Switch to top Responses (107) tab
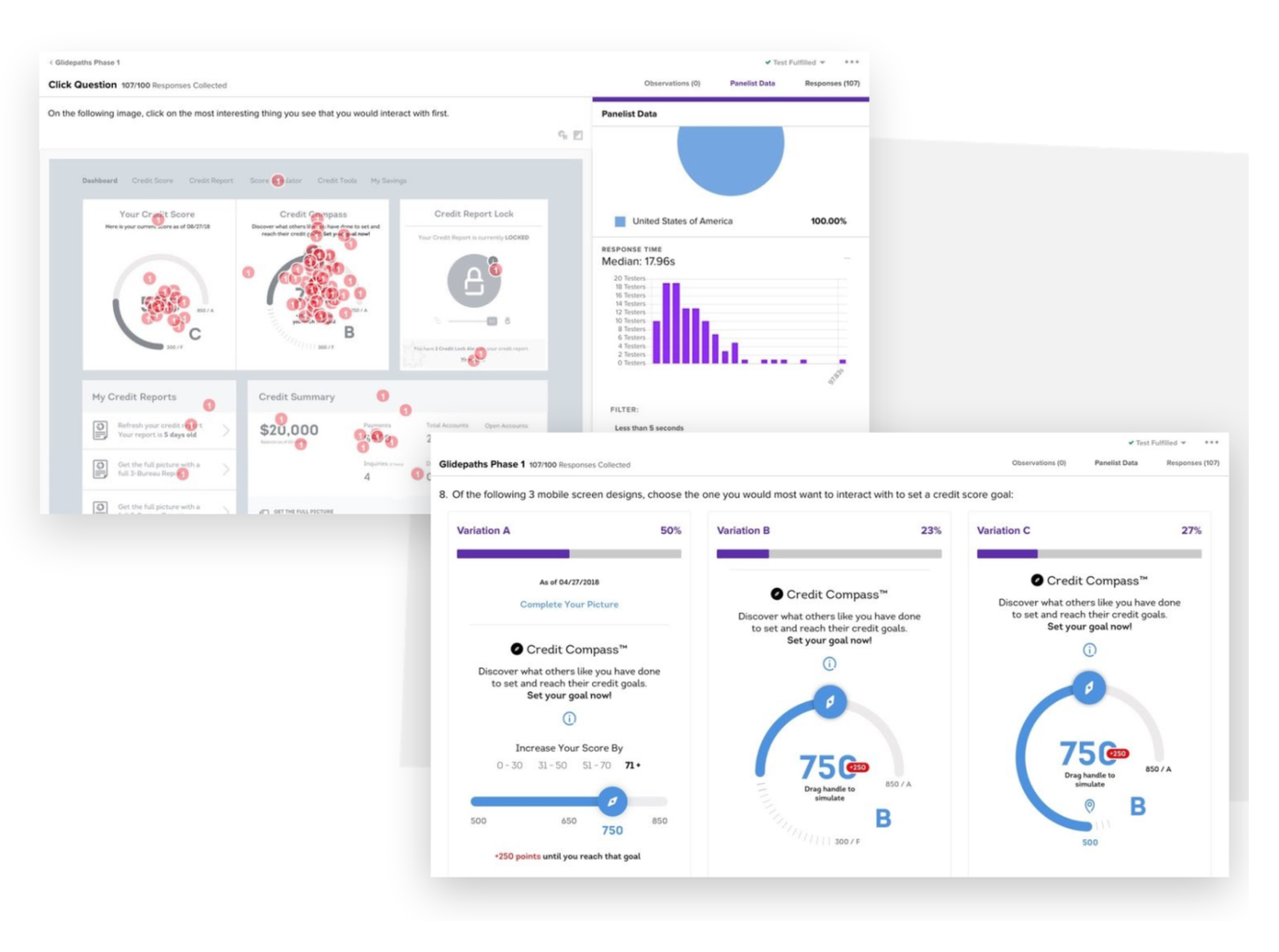Image resolution: width=1279 pixels, height=952 pixels. 831,83
